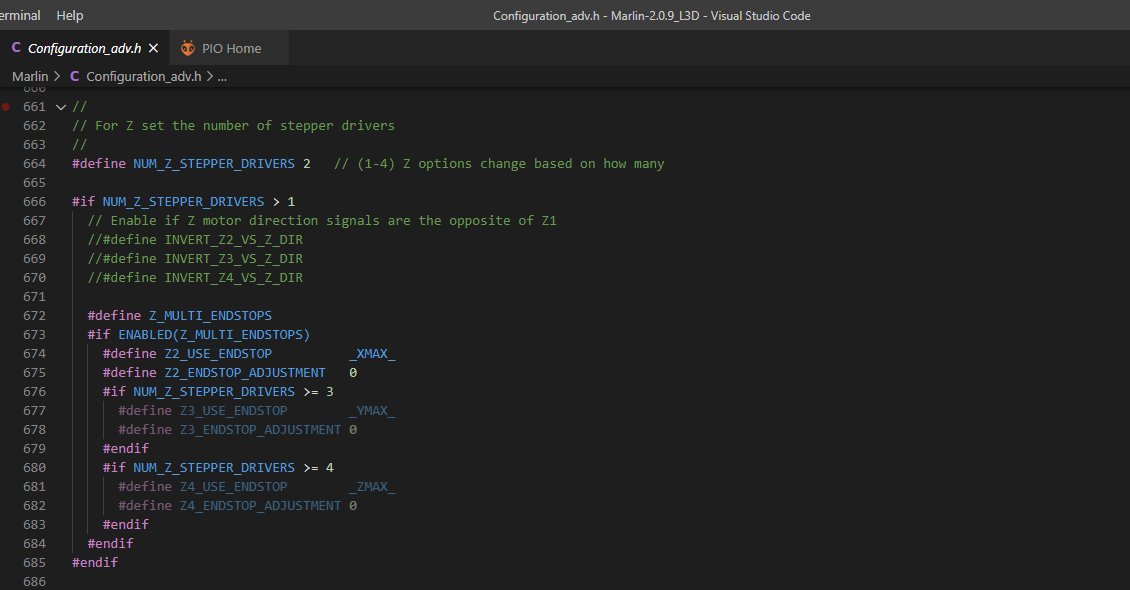Switch to the PIO Home tab
Screen dimensions: 1130x590
[x=231, y=48]
